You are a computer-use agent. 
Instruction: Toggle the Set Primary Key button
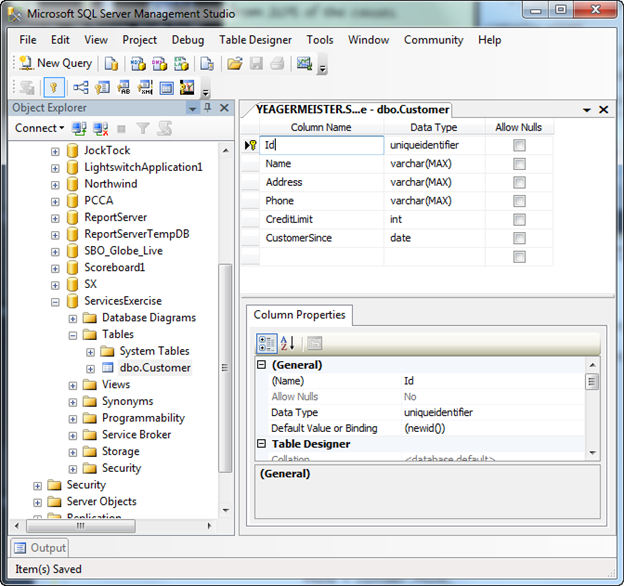54,88
